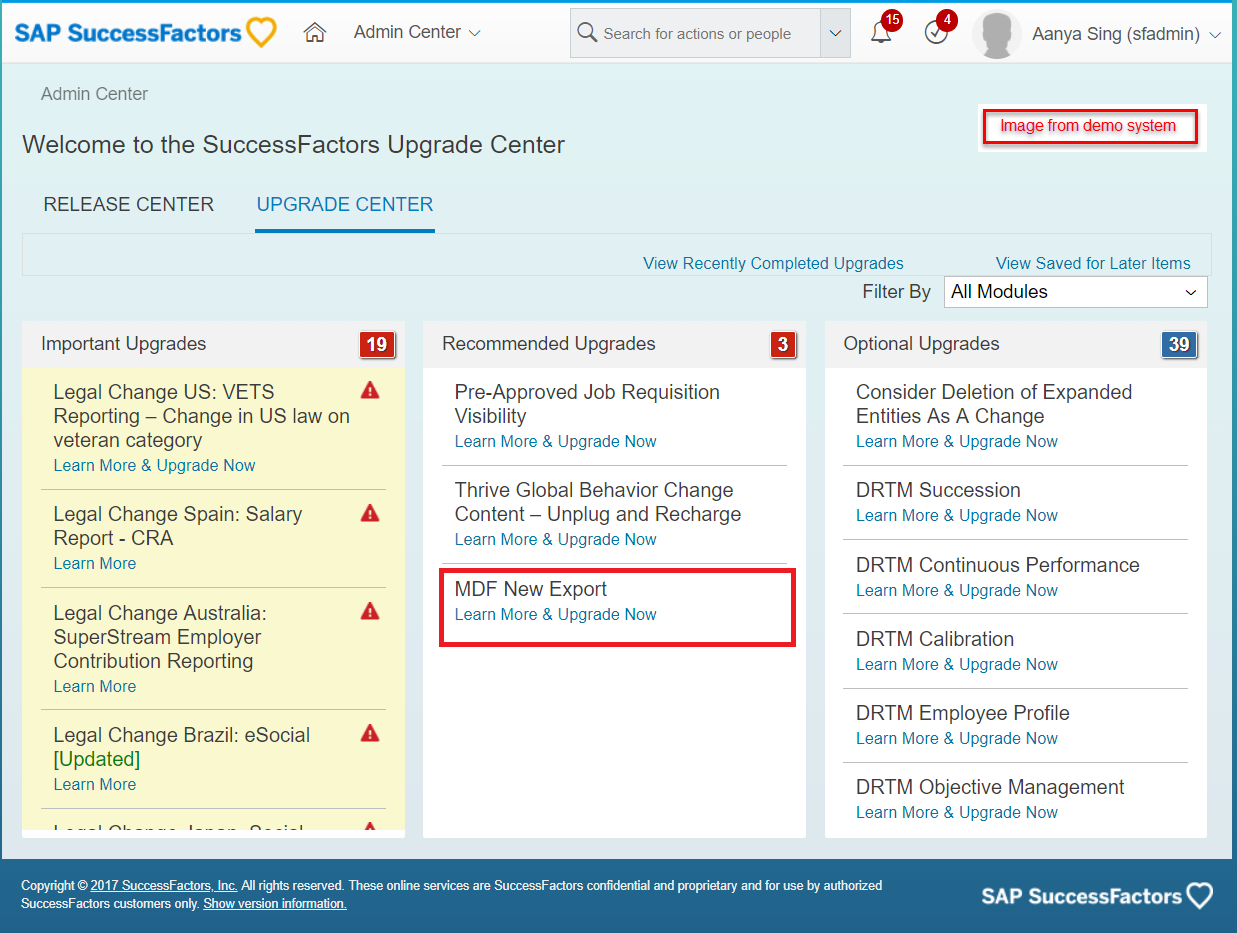Image resolution: width=1237 pixels, height=933 pixels.
Task: Click Learn More for DRTM Continuous Performance
Action: (x=957, y=590)
